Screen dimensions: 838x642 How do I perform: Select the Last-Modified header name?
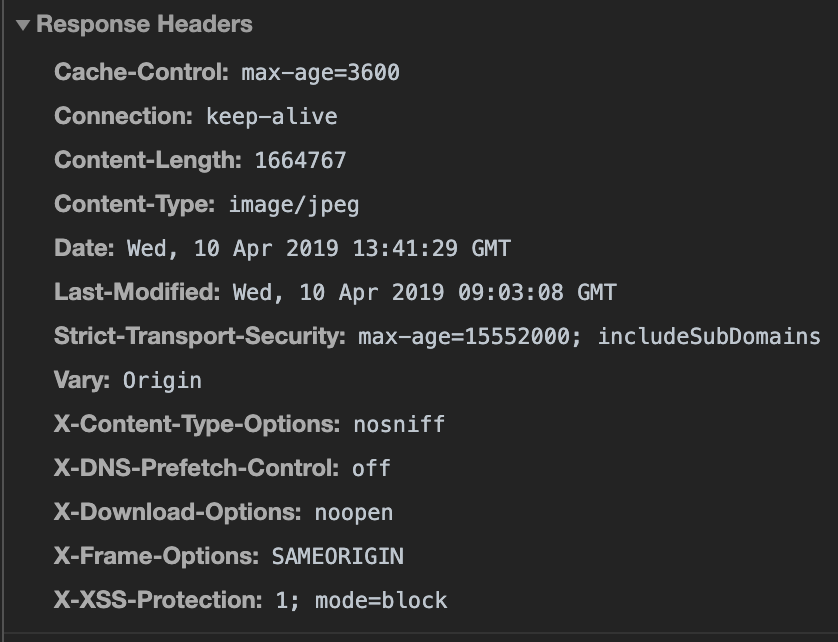[137, 292]
